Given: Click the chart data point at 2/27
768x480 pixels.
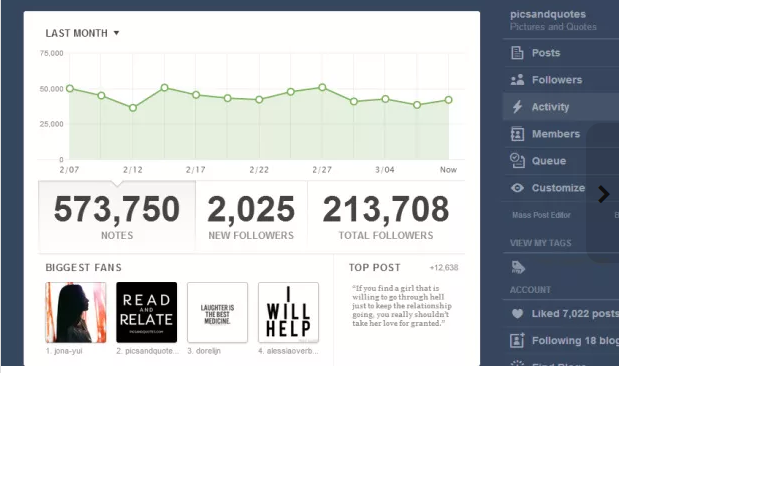Looking at the screenshot, I should click(322, 88).
